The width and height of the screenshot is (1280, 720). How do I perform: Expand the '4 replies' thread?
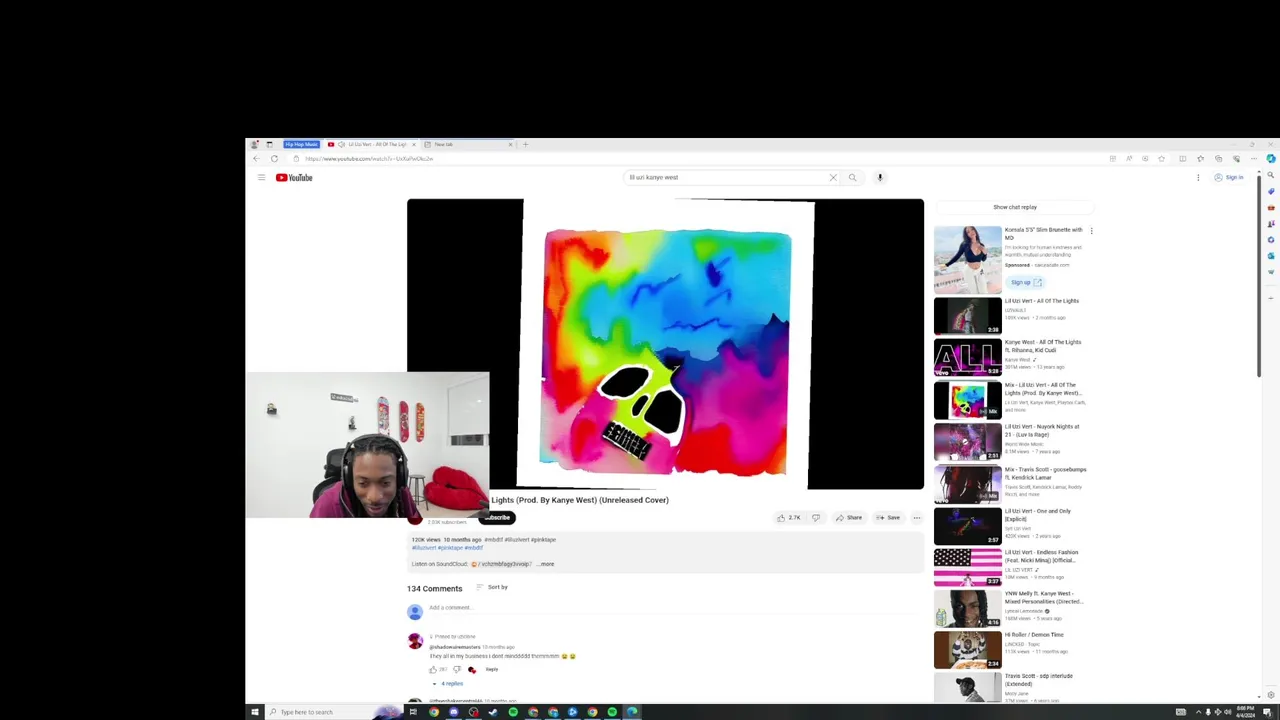click(x=448, y=684)
